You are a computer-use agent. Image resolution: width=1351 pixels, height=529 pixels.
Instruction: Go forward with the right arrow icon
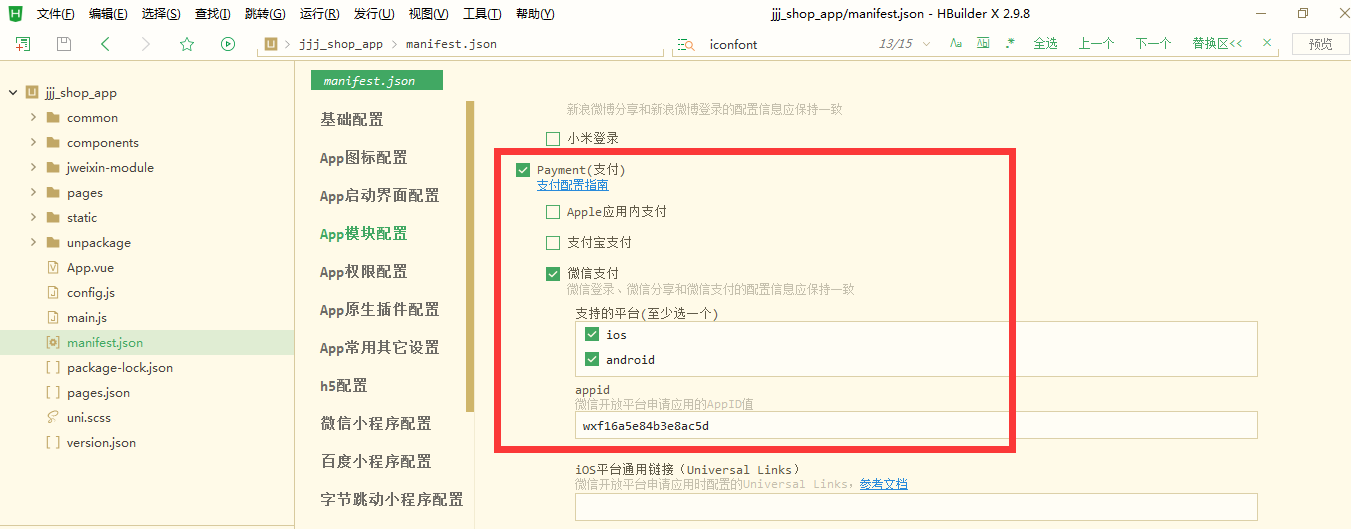click(146, 44)
